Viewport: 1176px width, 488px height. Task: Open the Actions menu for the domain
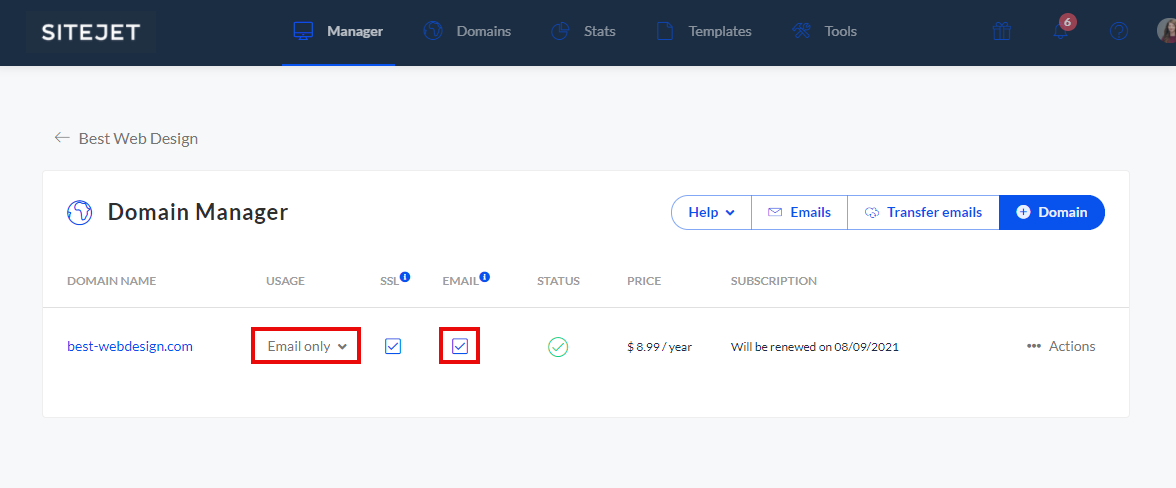pyautogui.click(x=1061, y=346)
